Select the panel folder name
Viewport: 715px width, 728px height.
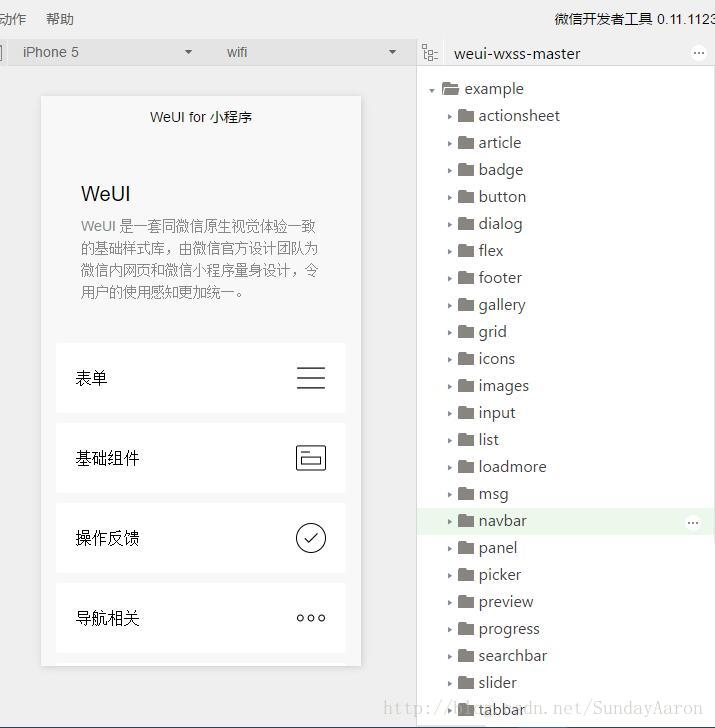[498, 548]
